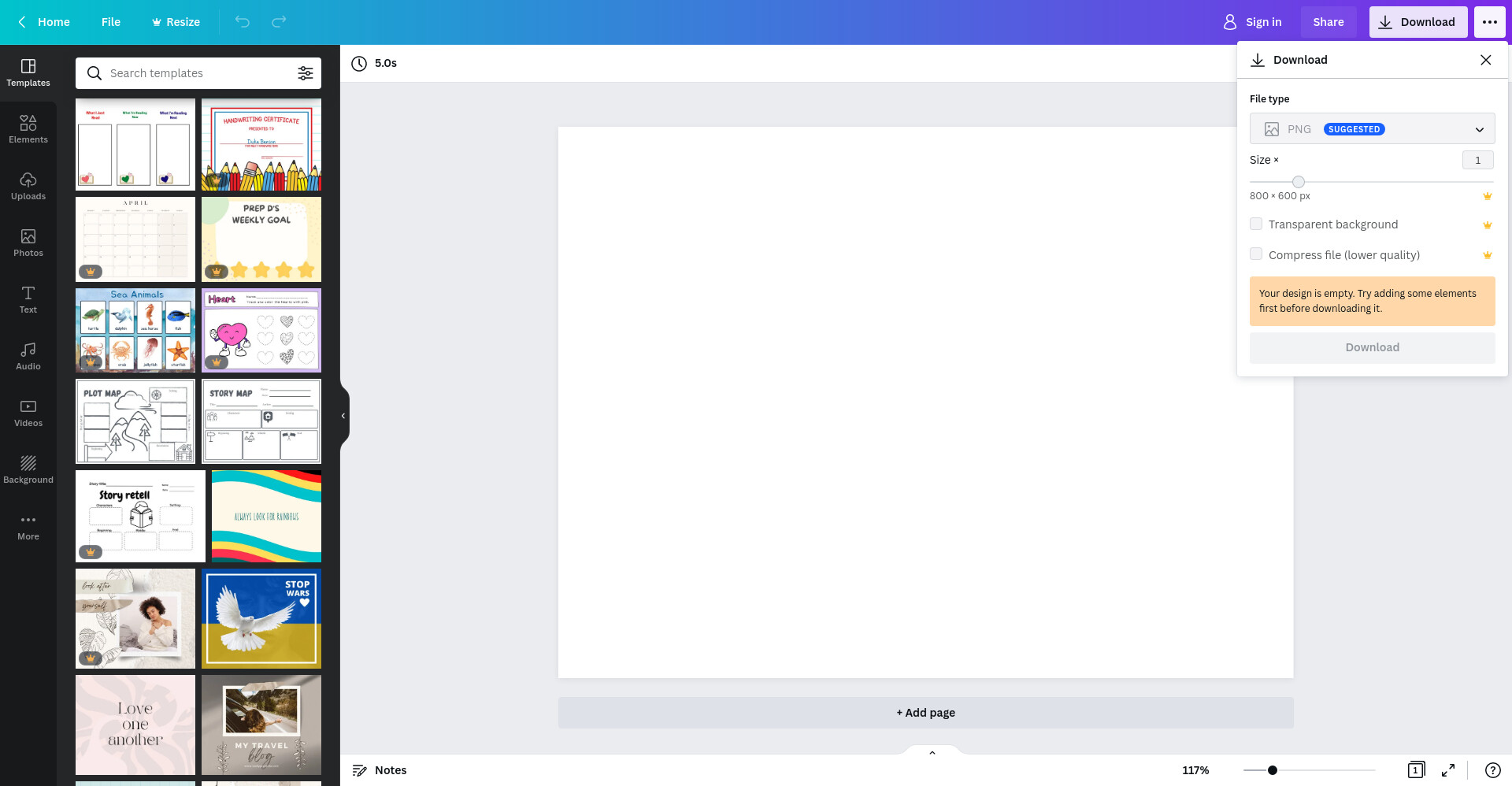Open the Notes panel
Image resolution: width=1512 pixels, height=786 pixels.
point(380,770)
